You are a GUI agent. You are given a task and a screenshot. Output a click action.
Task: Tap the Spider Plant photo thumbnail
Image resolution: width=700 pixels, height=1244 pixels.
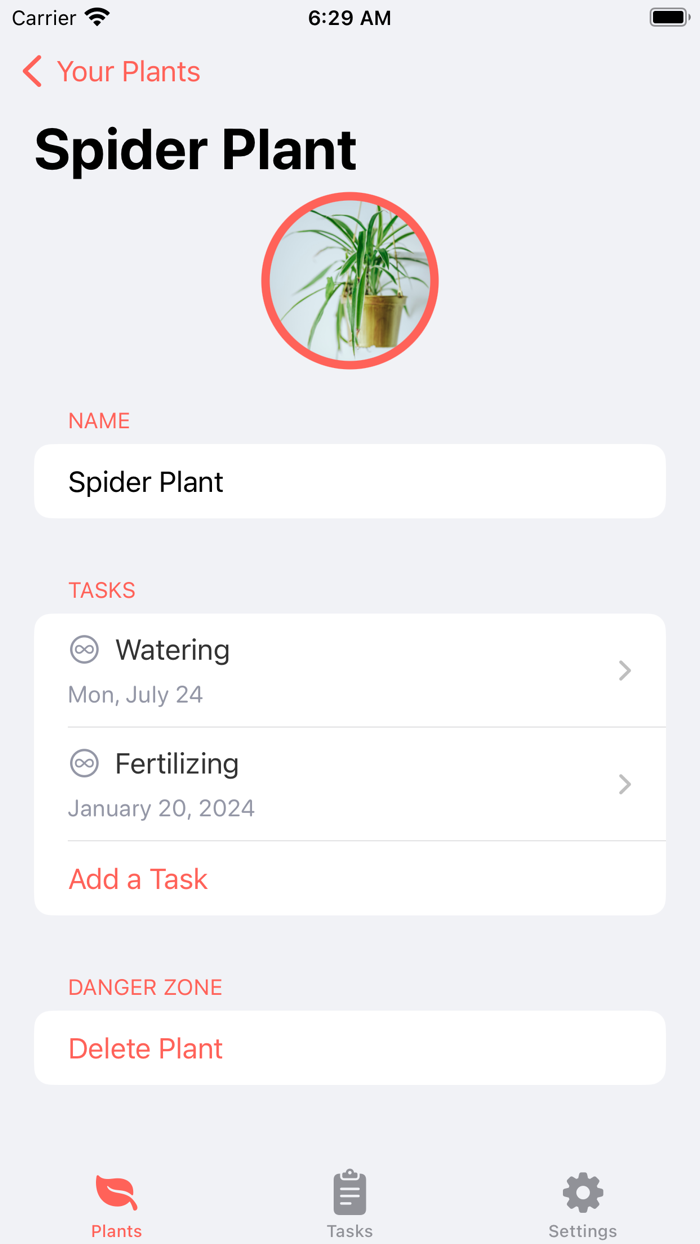350,281
